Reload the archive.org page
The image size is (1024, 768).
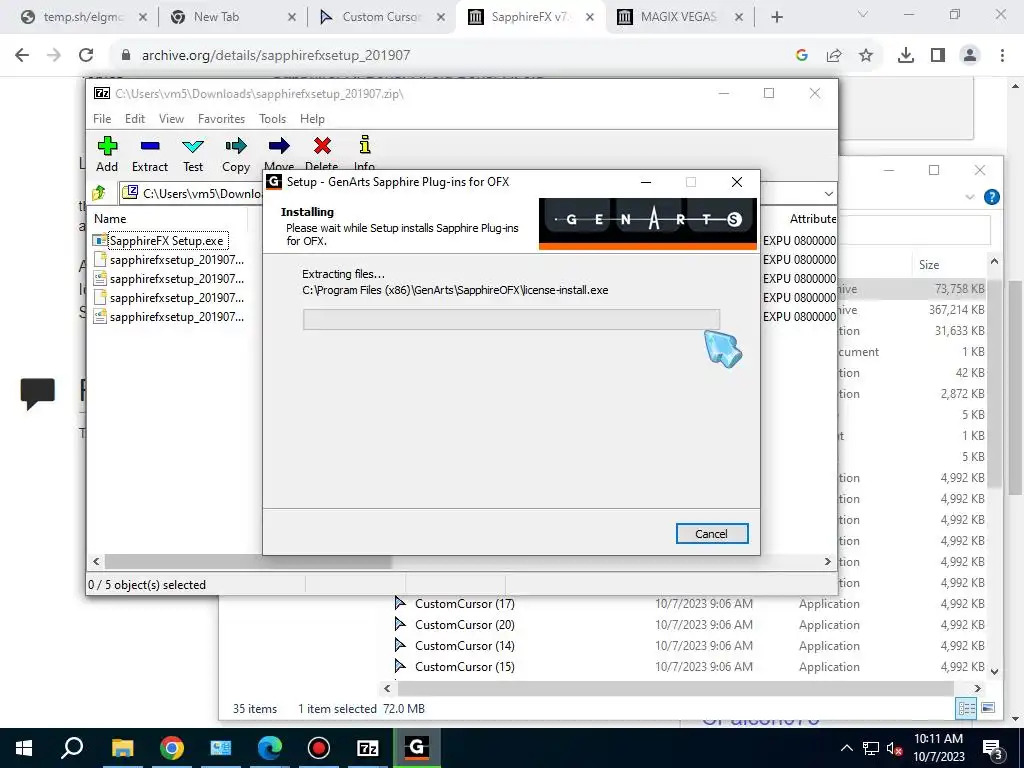(86, 56)
